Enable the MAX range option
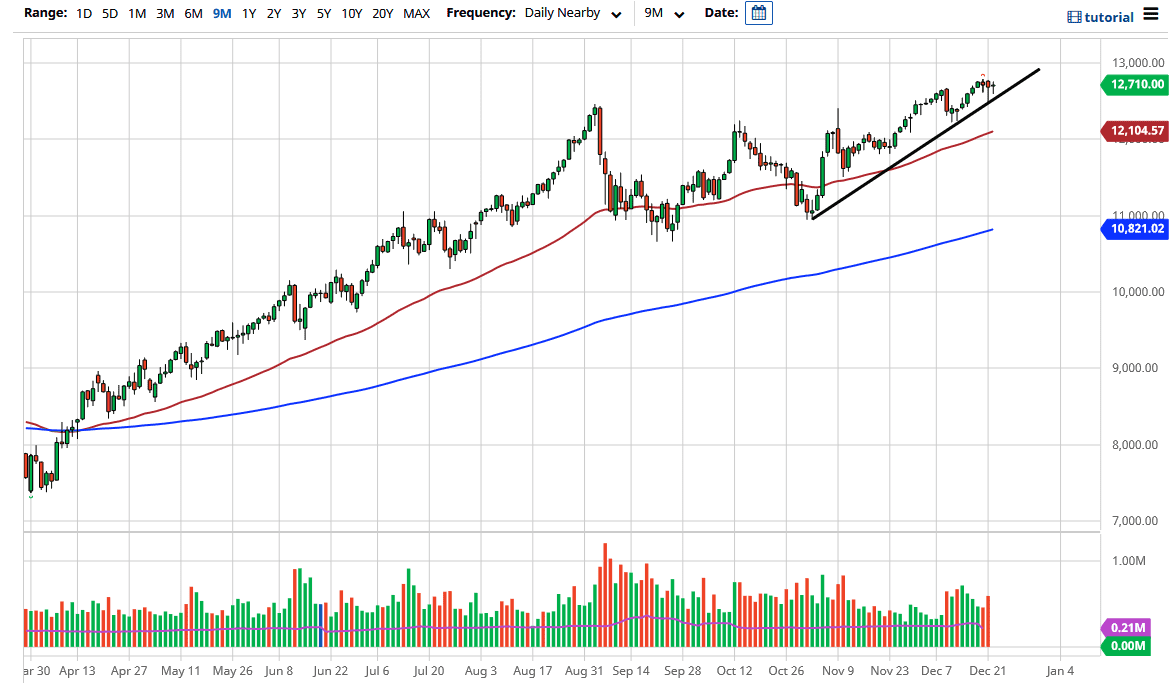 pyautogui.click(x=415, y=14)
